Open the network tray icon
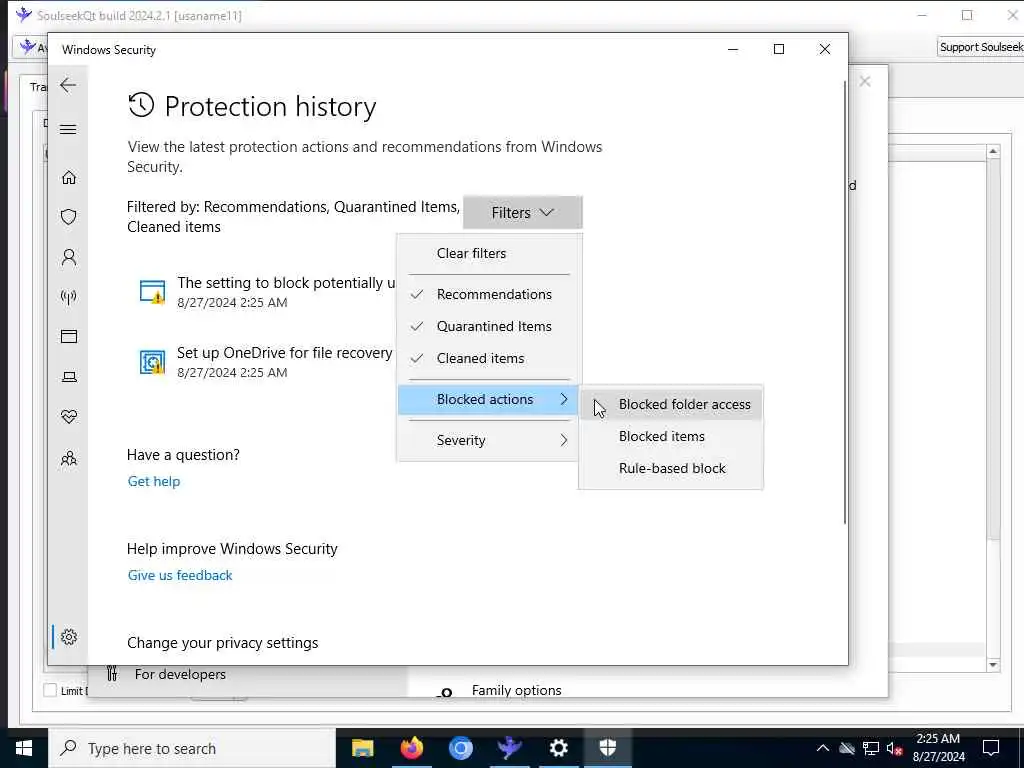The image size is (1024, 768). pyautogui.click(x=871, y=748)
